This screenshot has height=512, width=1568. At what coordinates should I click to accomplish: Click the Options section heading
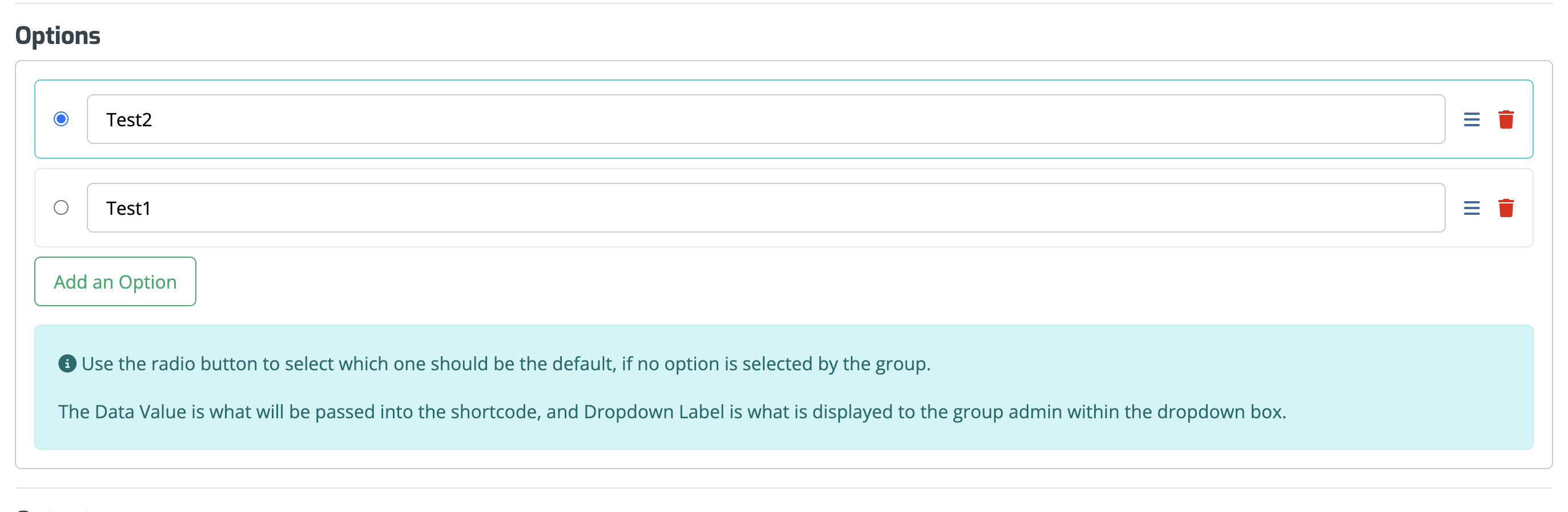[x=58, y=35]
